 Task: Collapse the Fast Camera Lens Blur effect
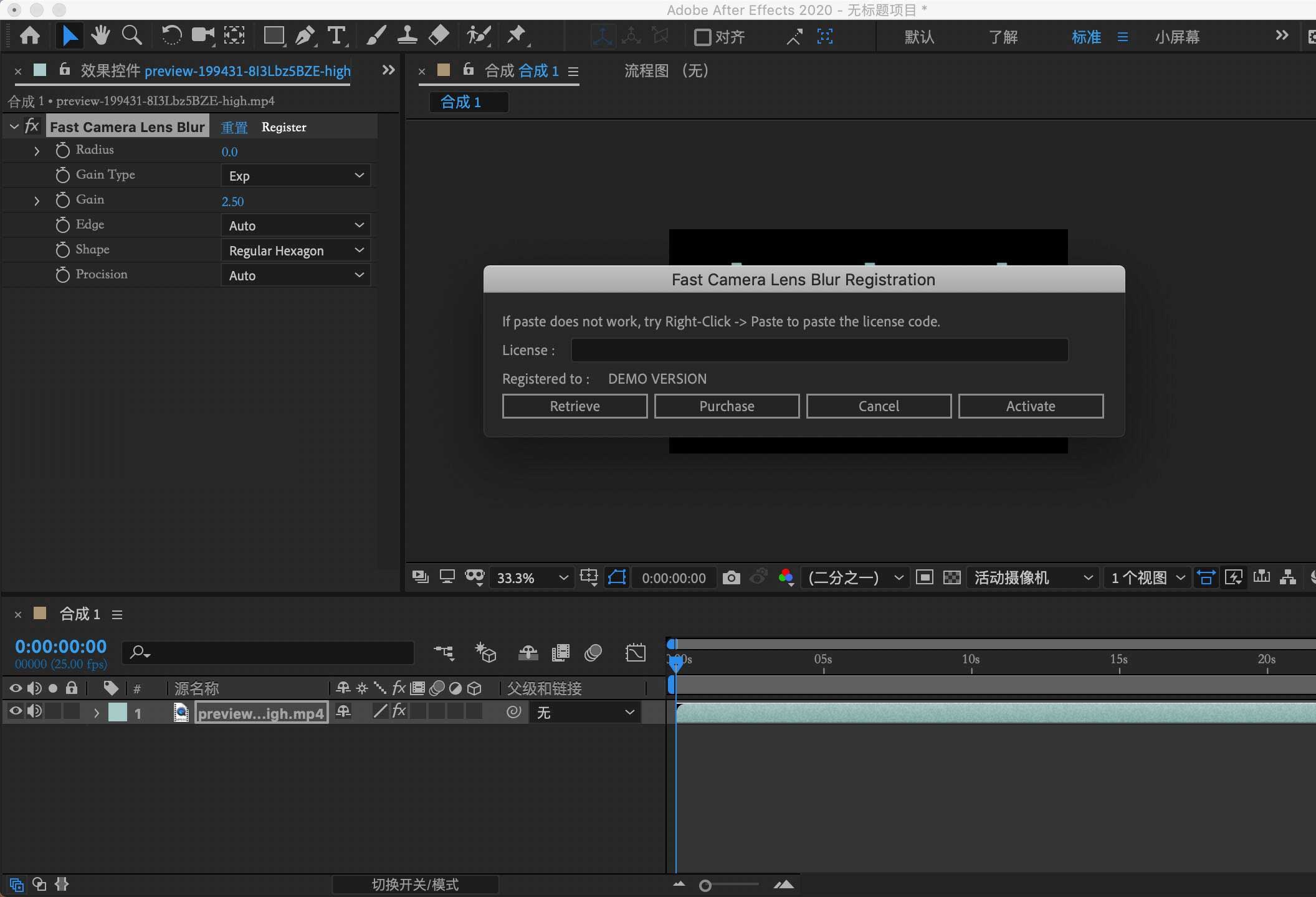pos(14,126)
